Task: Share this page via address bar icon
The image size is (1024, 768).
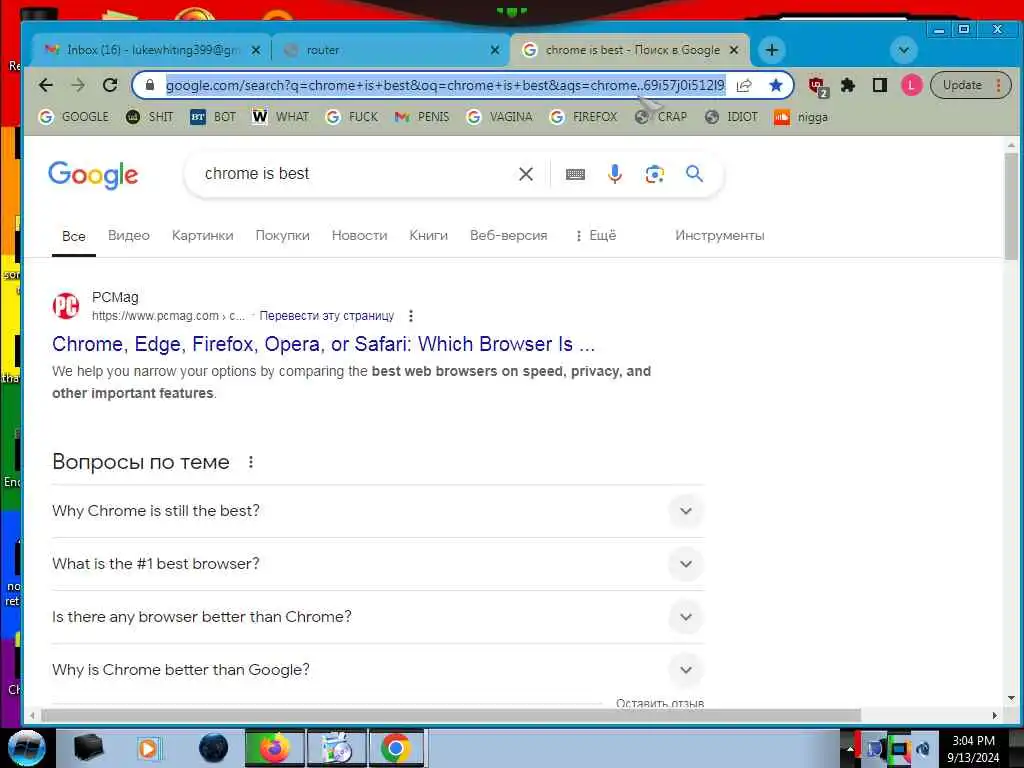Action: [x=744, y=86]
